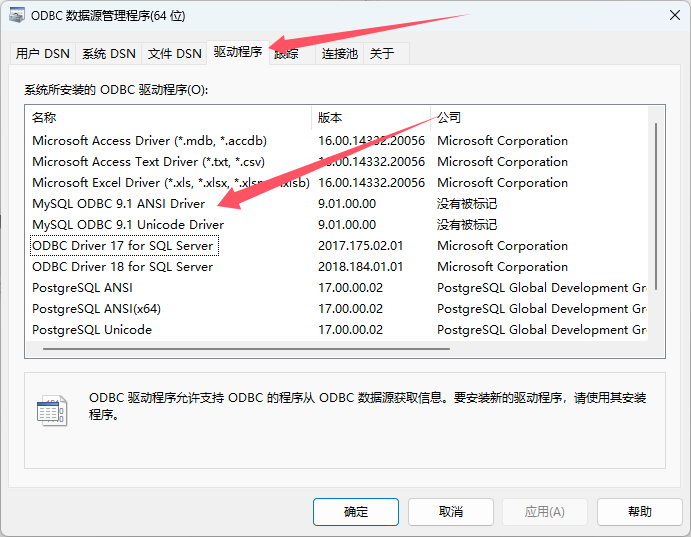Viewport: 691px width, 537px height.
Task: Switch to the 用户 DSN tab
Action: pyautogui.click(x=43, y=54)
